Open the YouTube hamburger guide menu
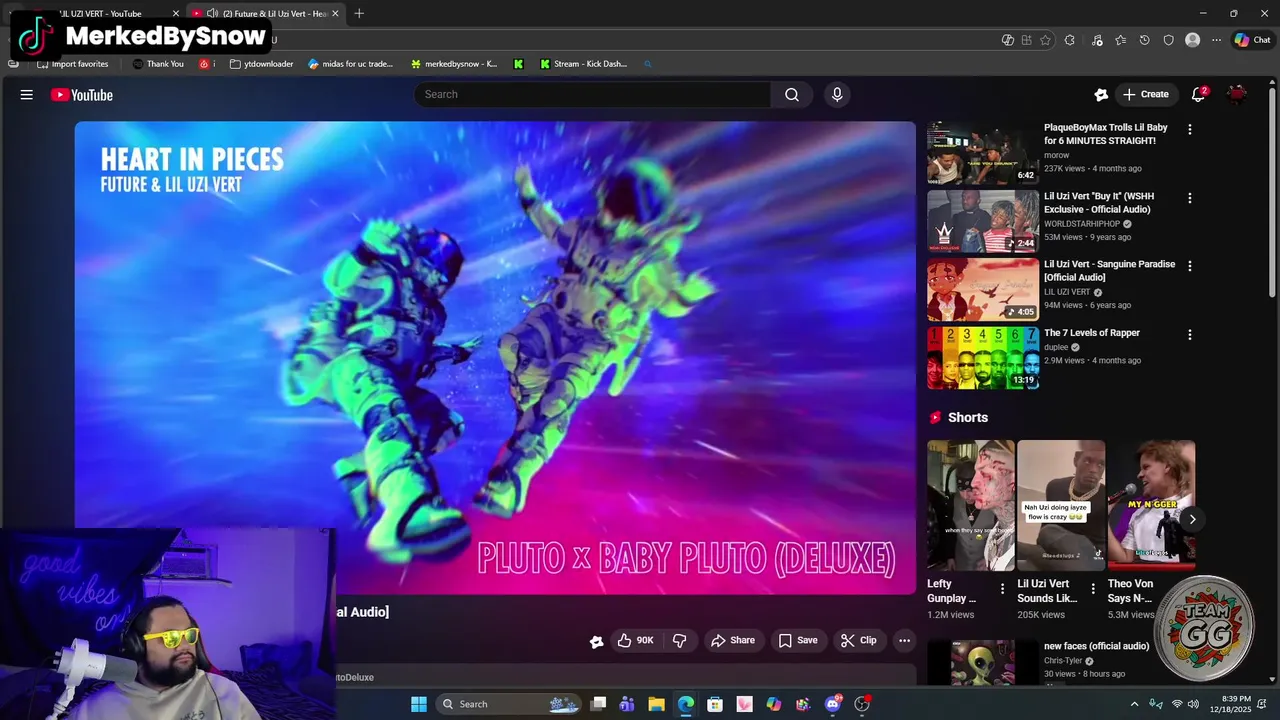 coord(27,95)
